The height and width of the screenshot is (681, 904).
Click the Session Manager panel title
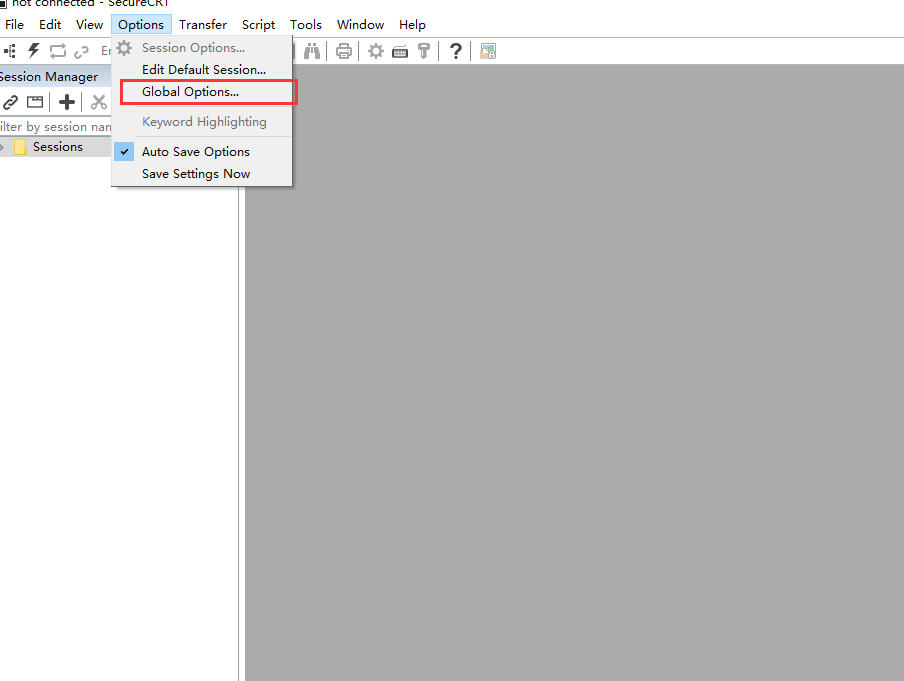coord(49,77)
